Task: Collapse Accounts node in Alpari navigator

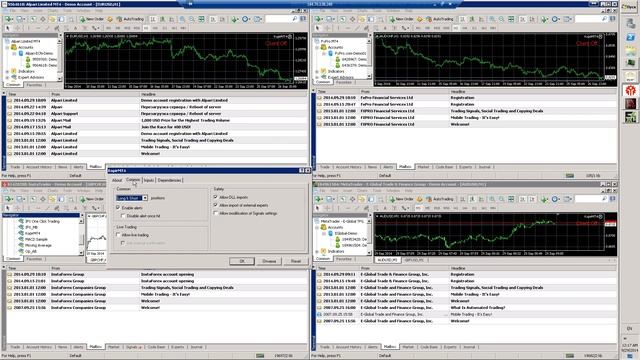Action: (7, 47)
